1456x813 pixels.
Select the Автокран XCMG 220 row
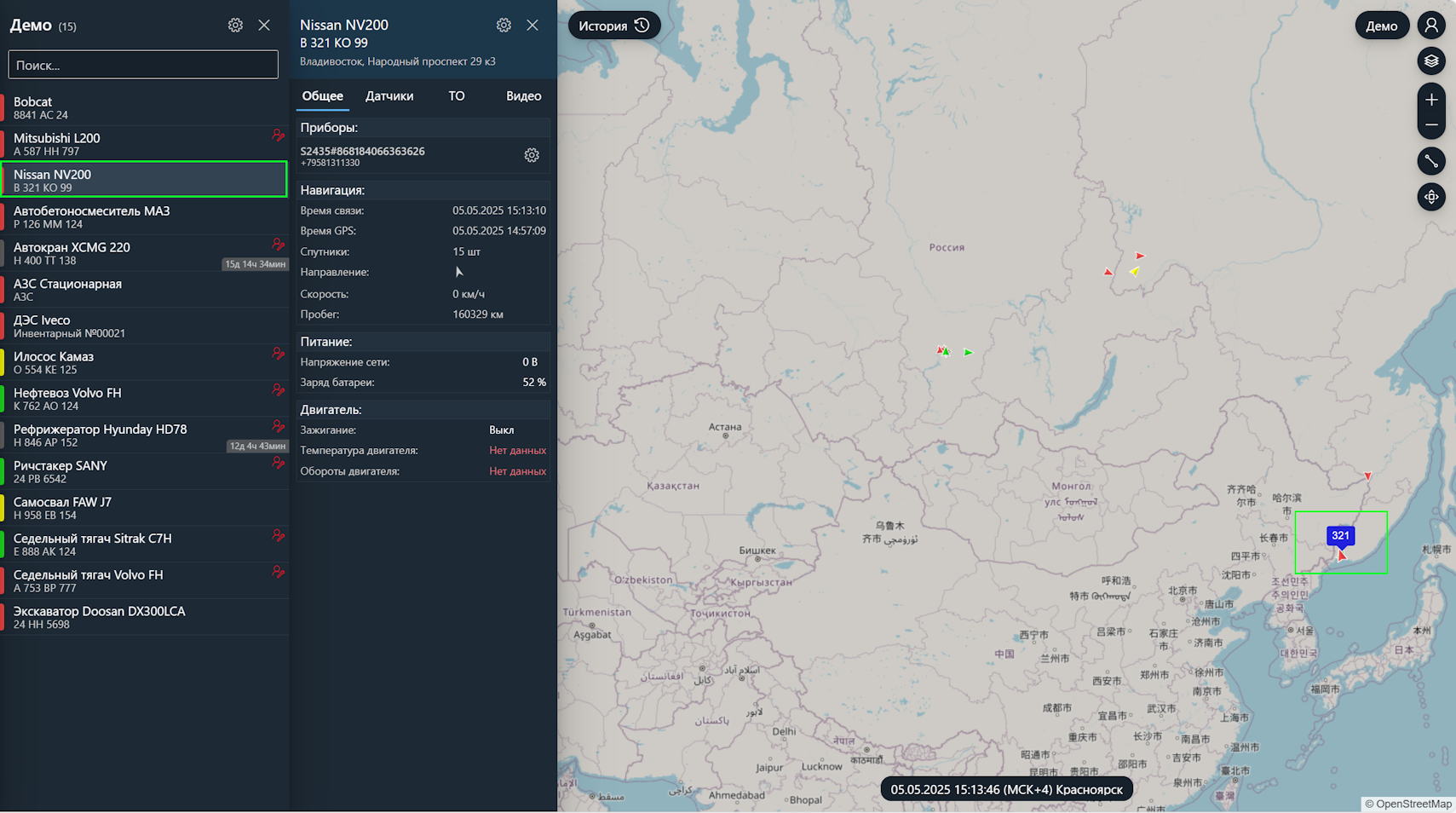coord(144,253)
